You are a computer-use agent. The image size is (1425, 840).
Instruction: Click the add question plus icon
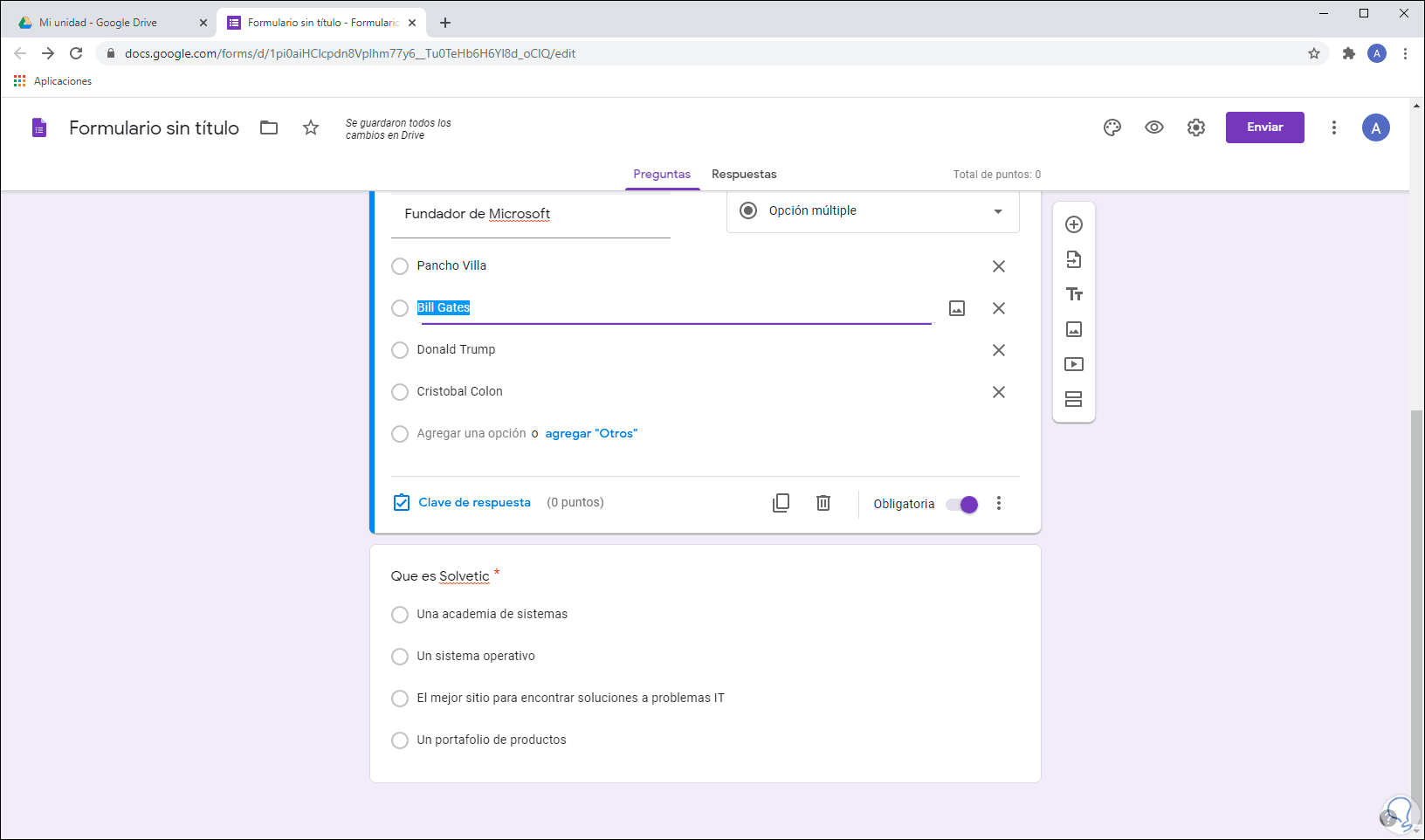pos(1074,224)
